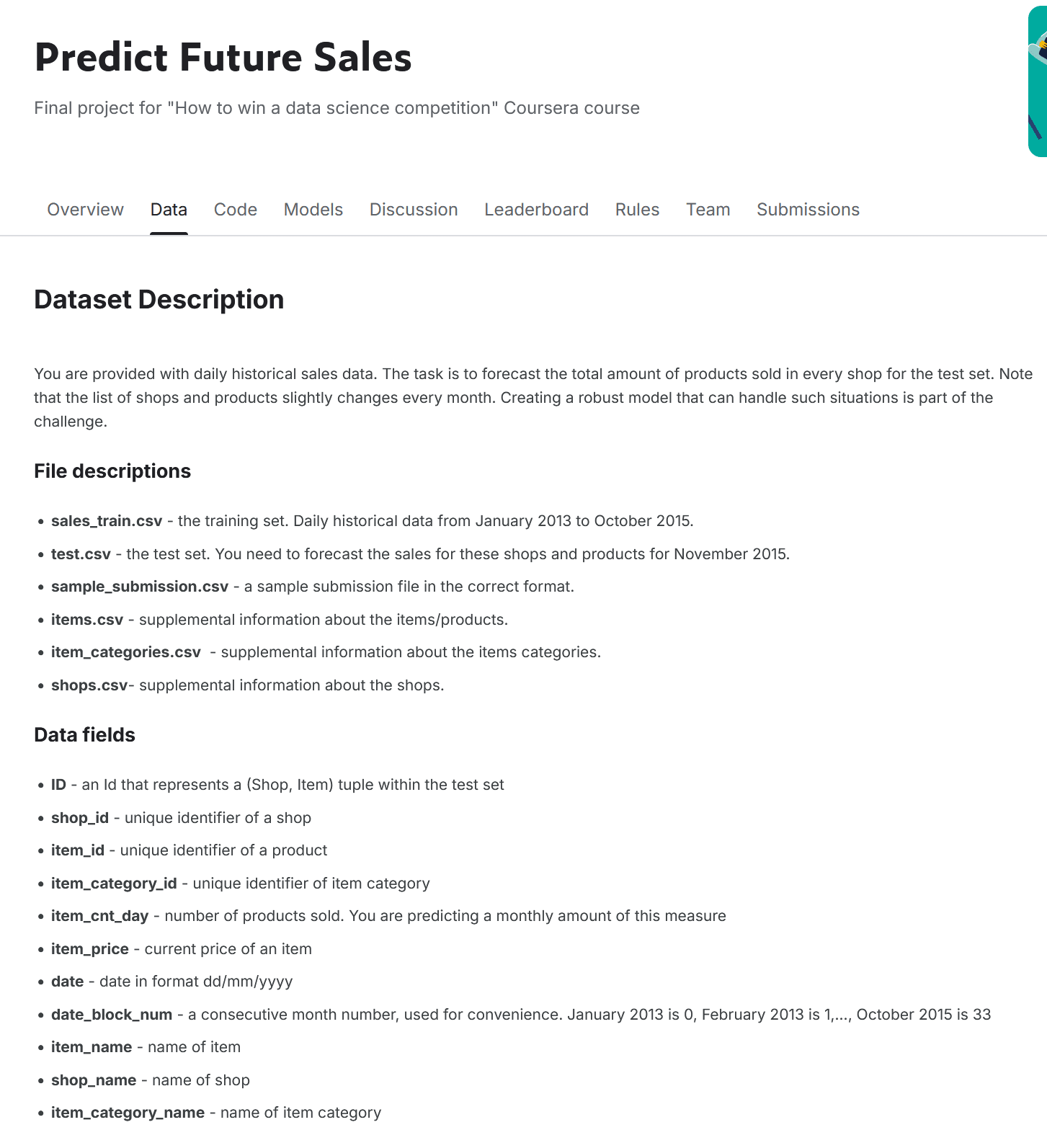The height and width of the screenshot is (1148, 1047).
Task: Open the Submissions tab
Action: coord(808,210)
